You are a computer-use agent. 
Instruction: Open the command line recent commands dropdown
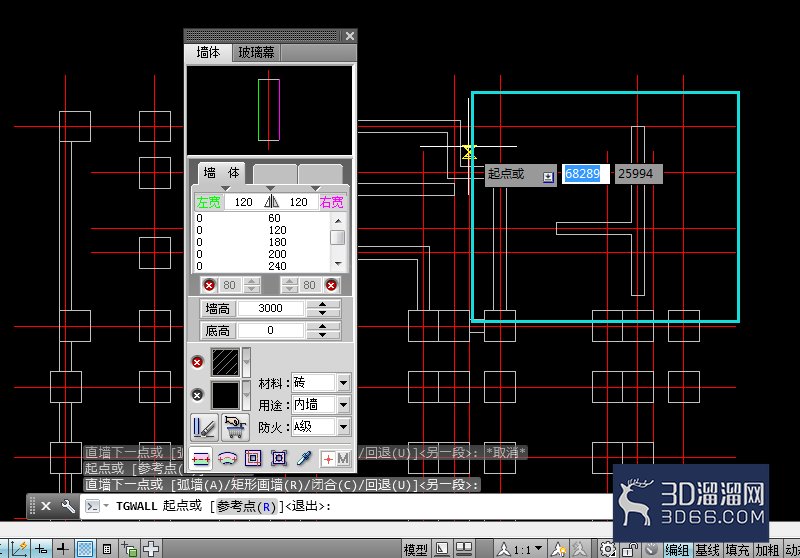pos(107,506)
